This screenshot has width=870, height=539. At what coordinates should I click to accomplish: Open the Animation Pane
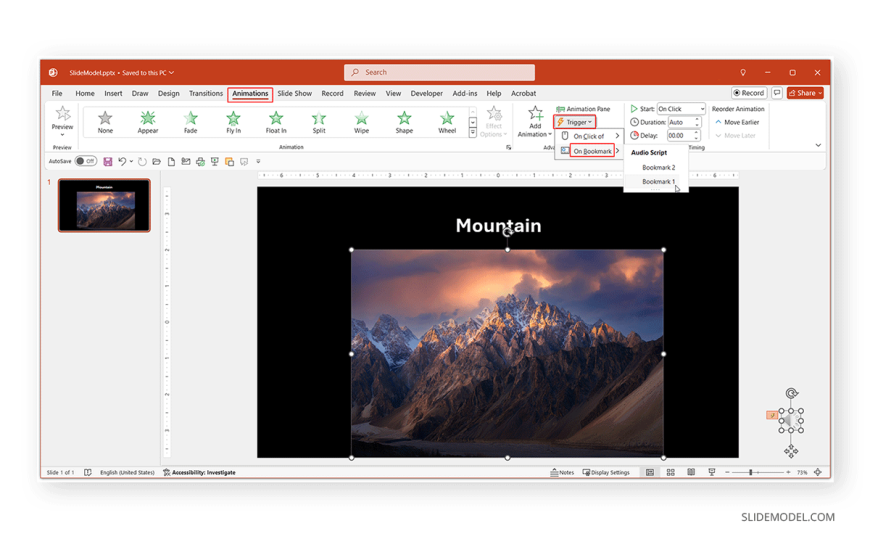pyautogui.click(x=583, y=109)
